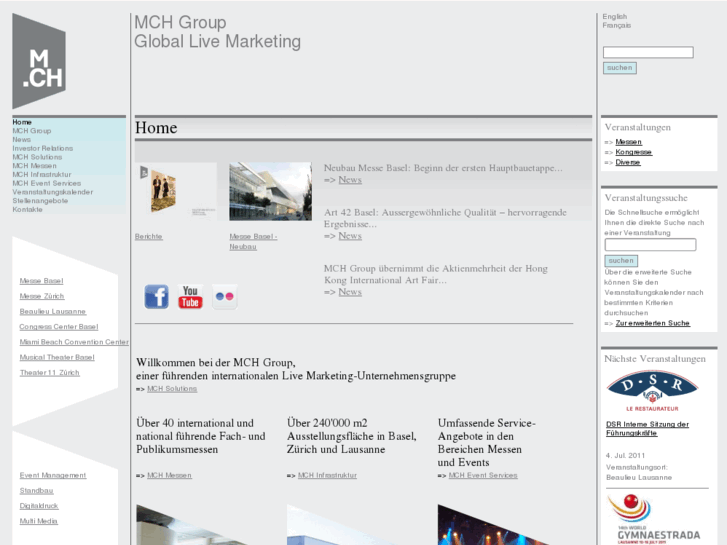This screenshot has width=727, height=545.
Task: Open the Diverse events link
Action: (x=628, y=162)
